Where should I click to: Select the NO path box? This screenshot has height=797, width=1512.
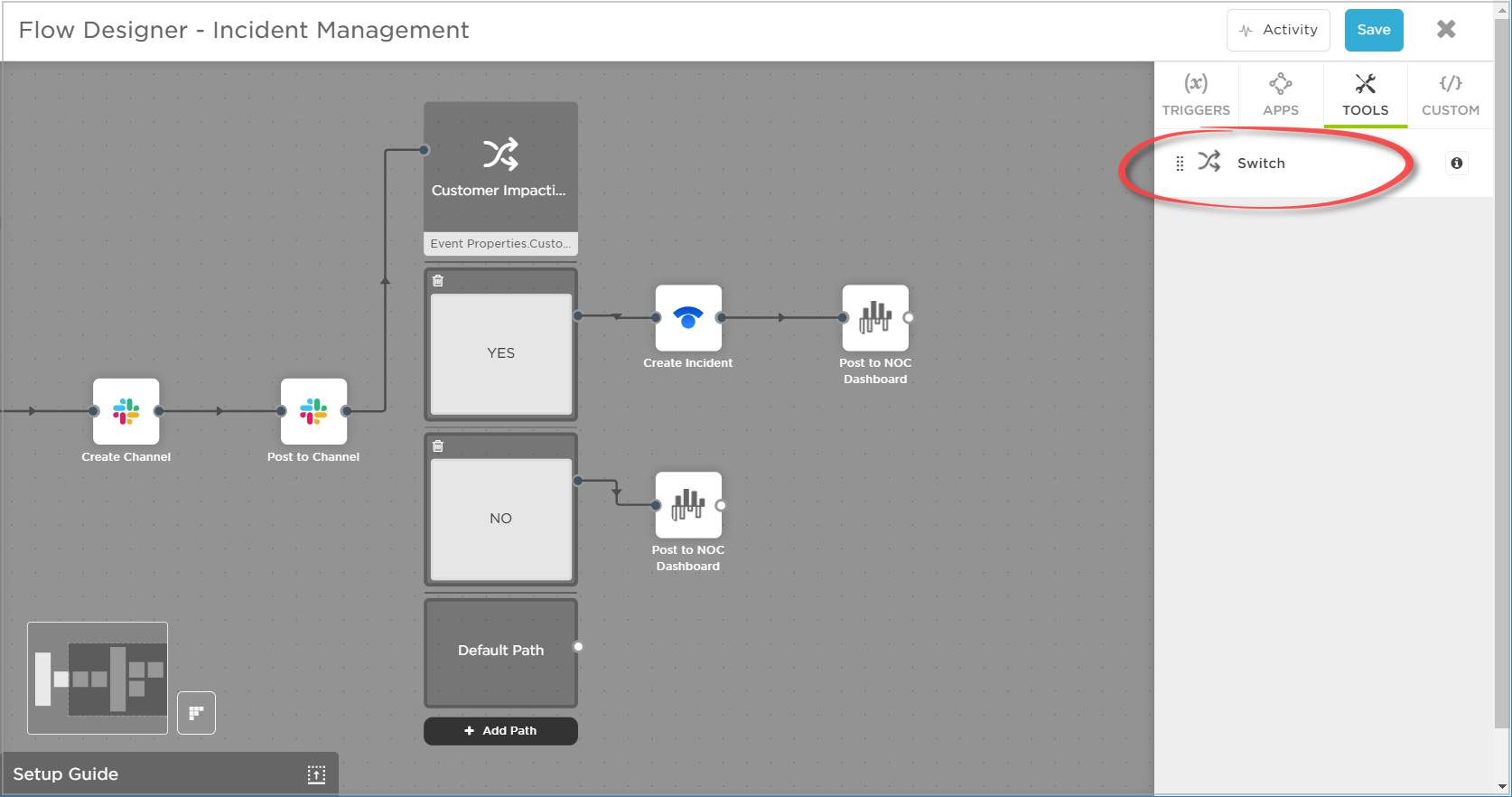click(x=501, y=519)
